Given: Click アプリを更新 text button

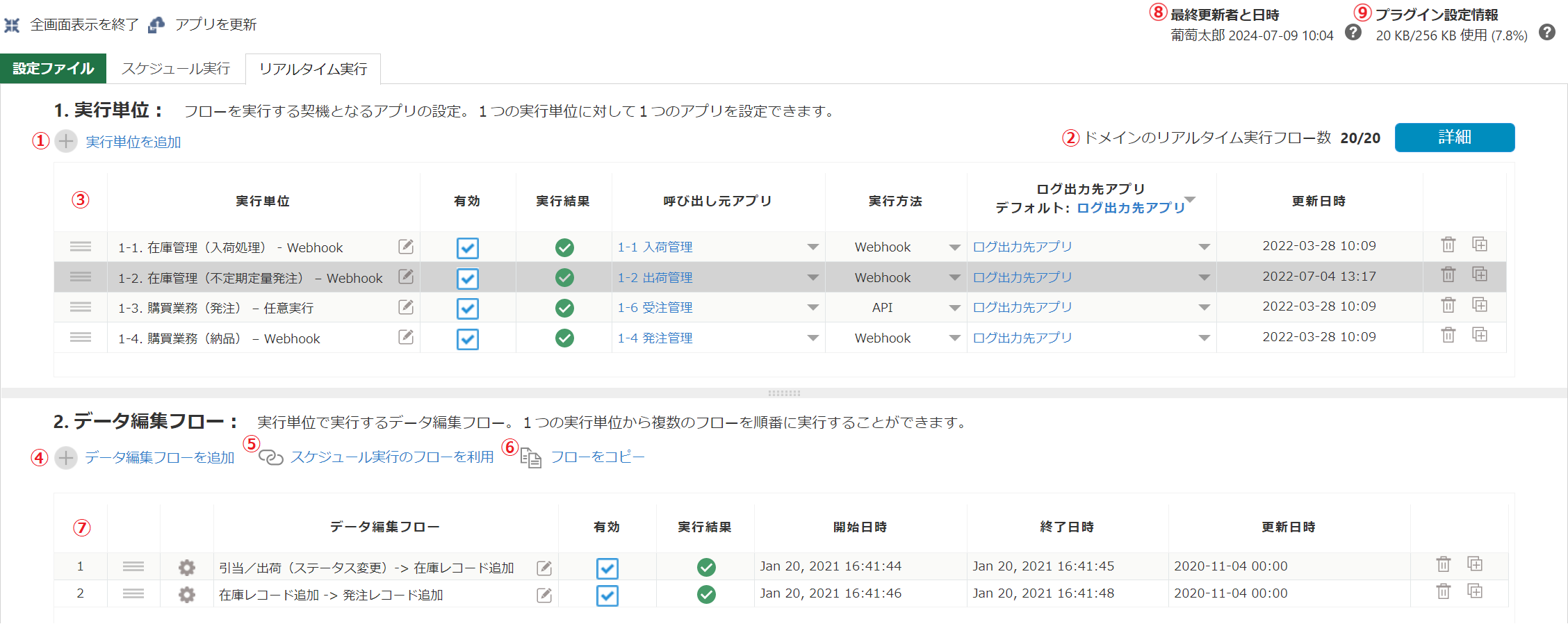Looking at the screenshot, I should coord(216,24).
